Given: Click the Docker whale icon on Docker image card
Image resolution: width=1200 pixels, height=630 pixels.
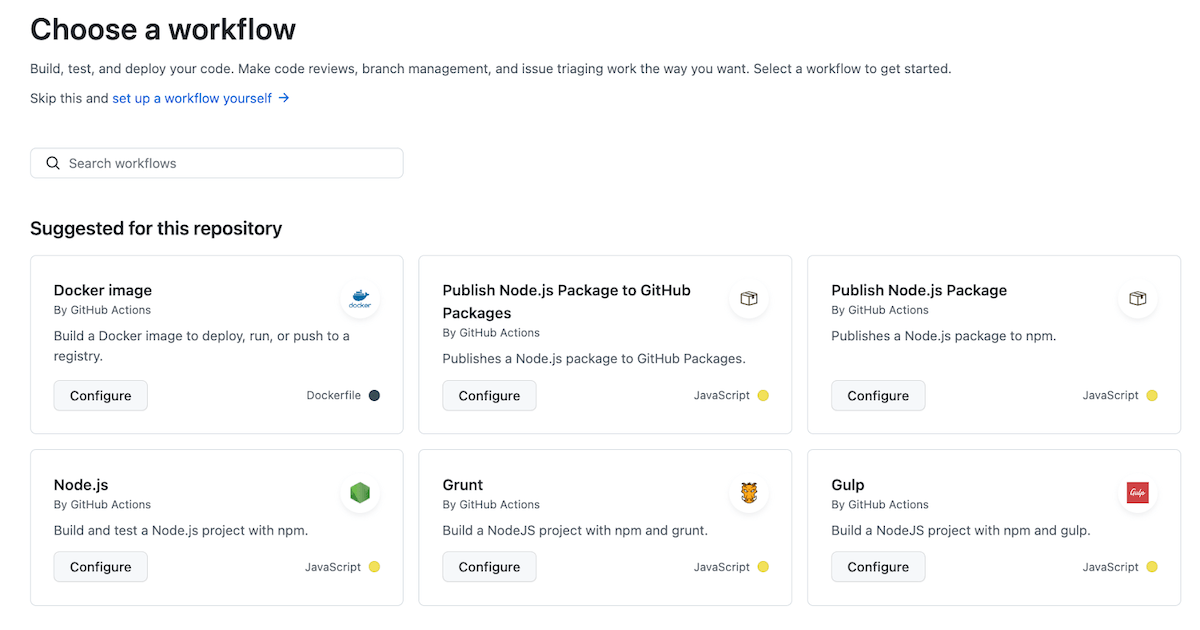Looking at the screenshot, I should [360, 298].
